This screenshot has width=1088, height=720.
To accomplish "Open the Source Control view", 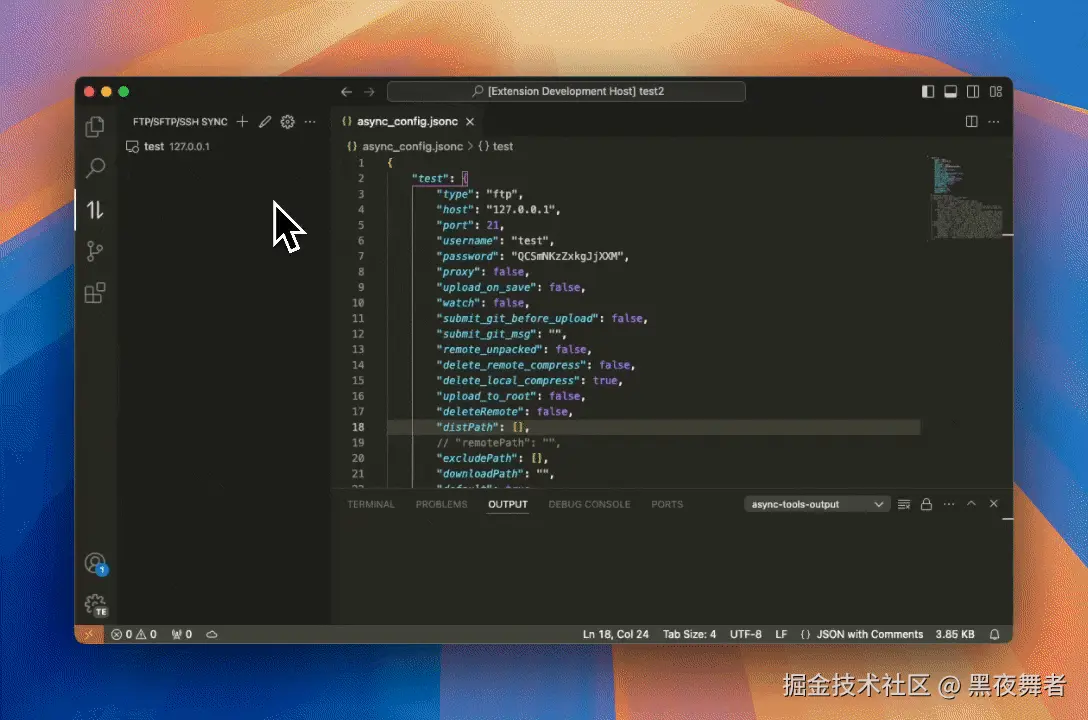I will coord(95,251).
